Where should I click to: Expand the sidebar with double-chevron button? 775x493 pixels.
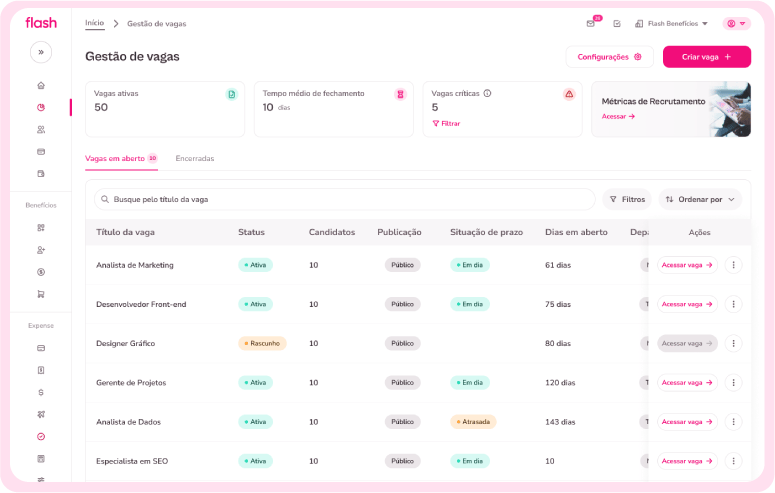[41, 52]
